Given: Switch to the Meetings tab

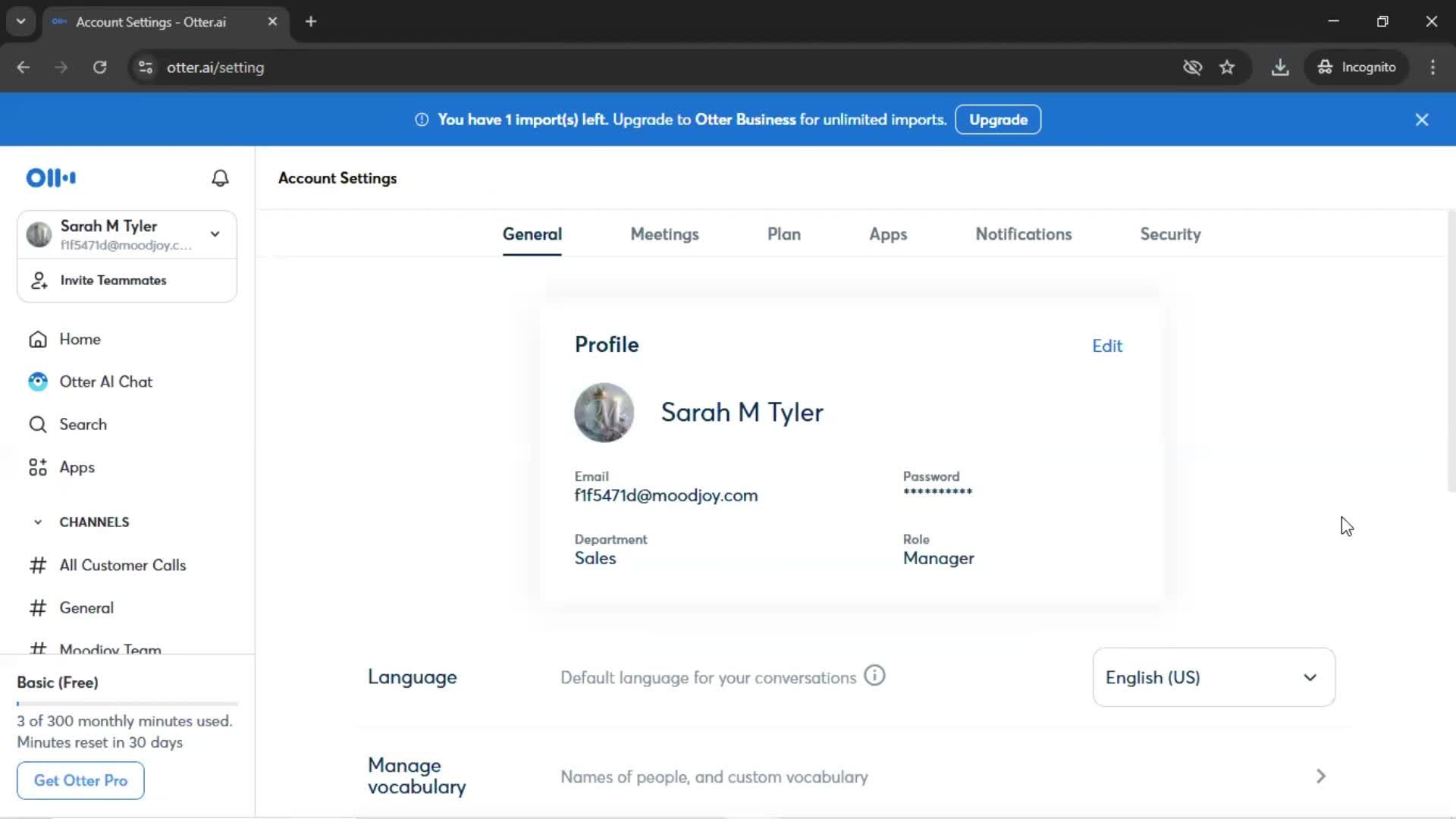Looking at the screenshot, I should [x=664, y=234].
